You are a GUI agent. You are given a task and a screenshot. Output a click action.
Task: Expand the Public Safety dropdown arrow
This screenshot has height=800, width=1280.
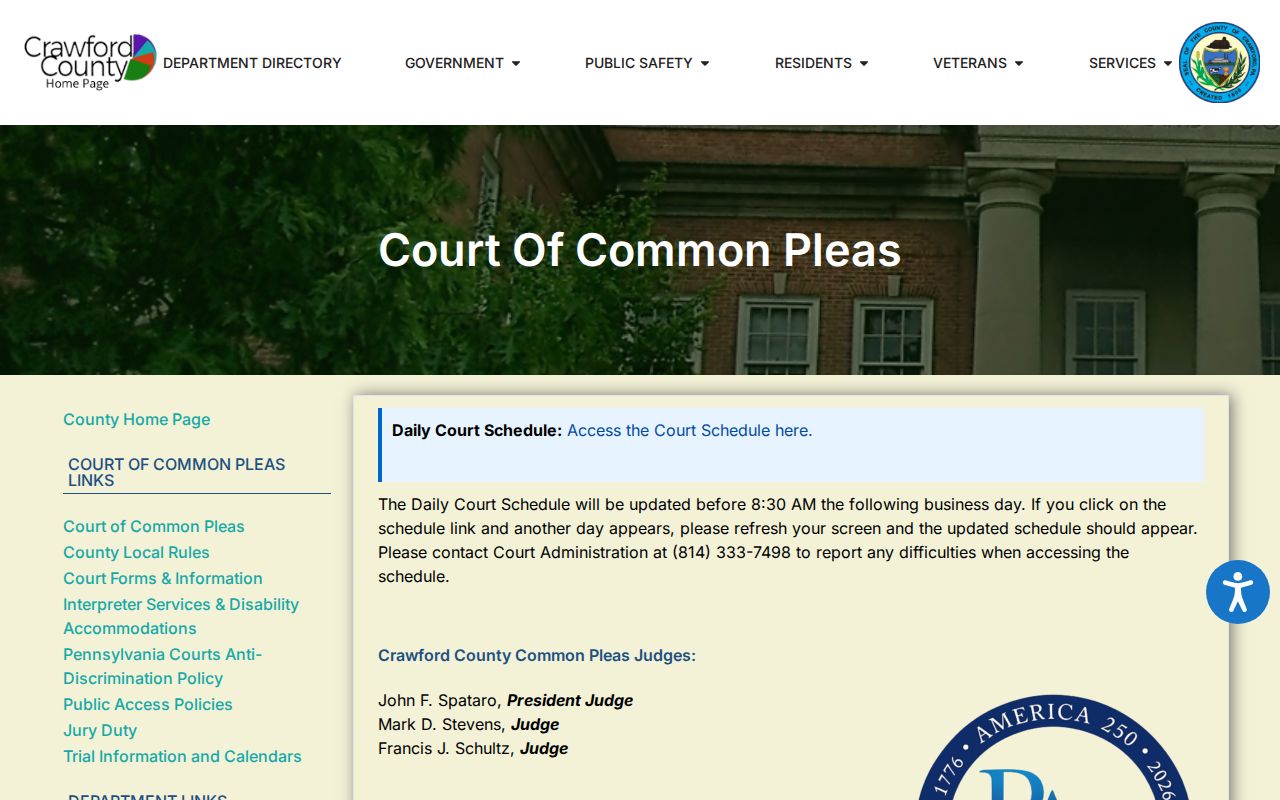click(x=704, y=63)
